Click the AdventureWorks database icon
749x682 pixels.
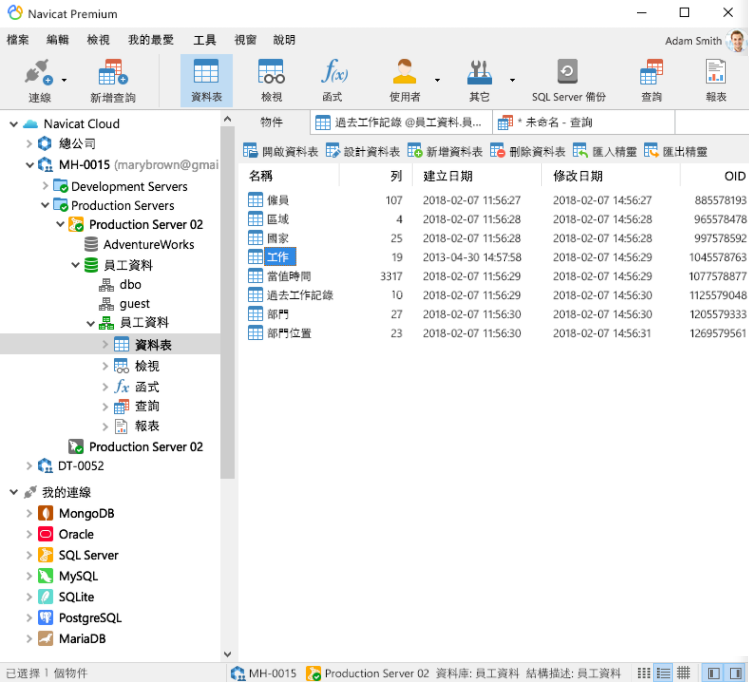[x=91, y=245]
